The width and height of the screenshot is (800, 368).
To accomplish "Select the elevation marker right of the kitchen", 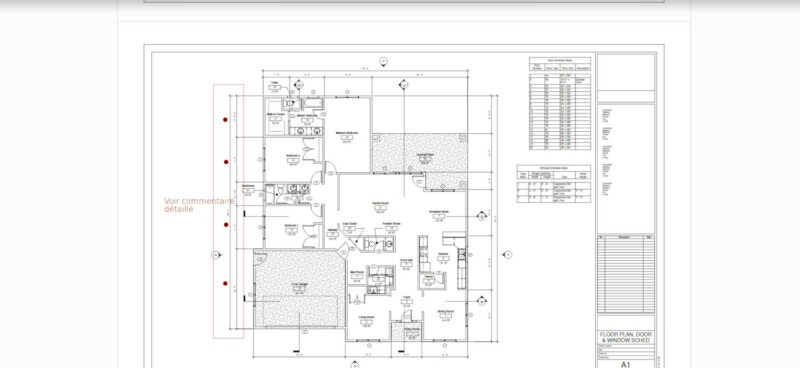I will 507,254.
